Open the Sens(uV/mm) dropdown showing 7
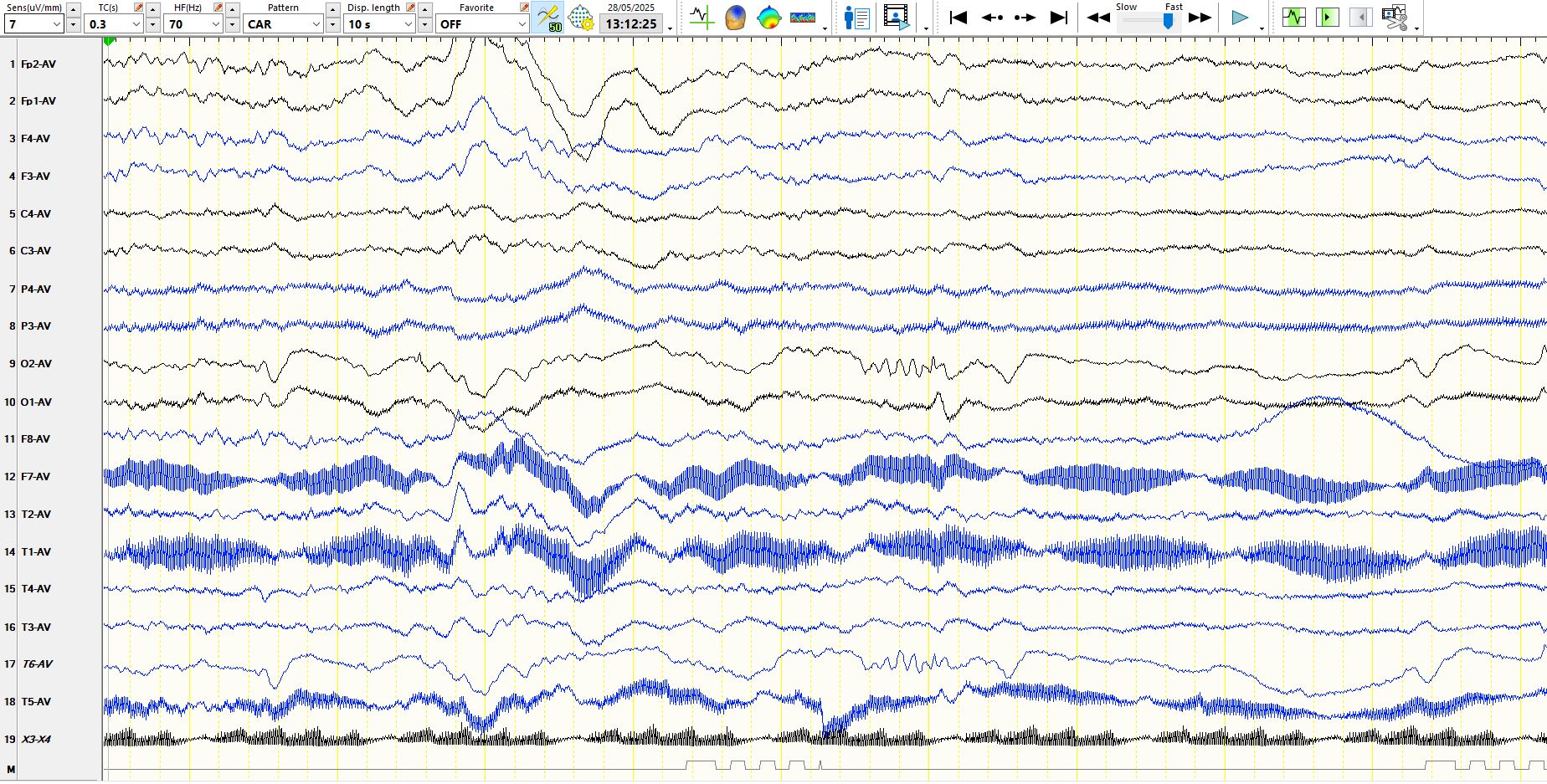 pos(33,24)
